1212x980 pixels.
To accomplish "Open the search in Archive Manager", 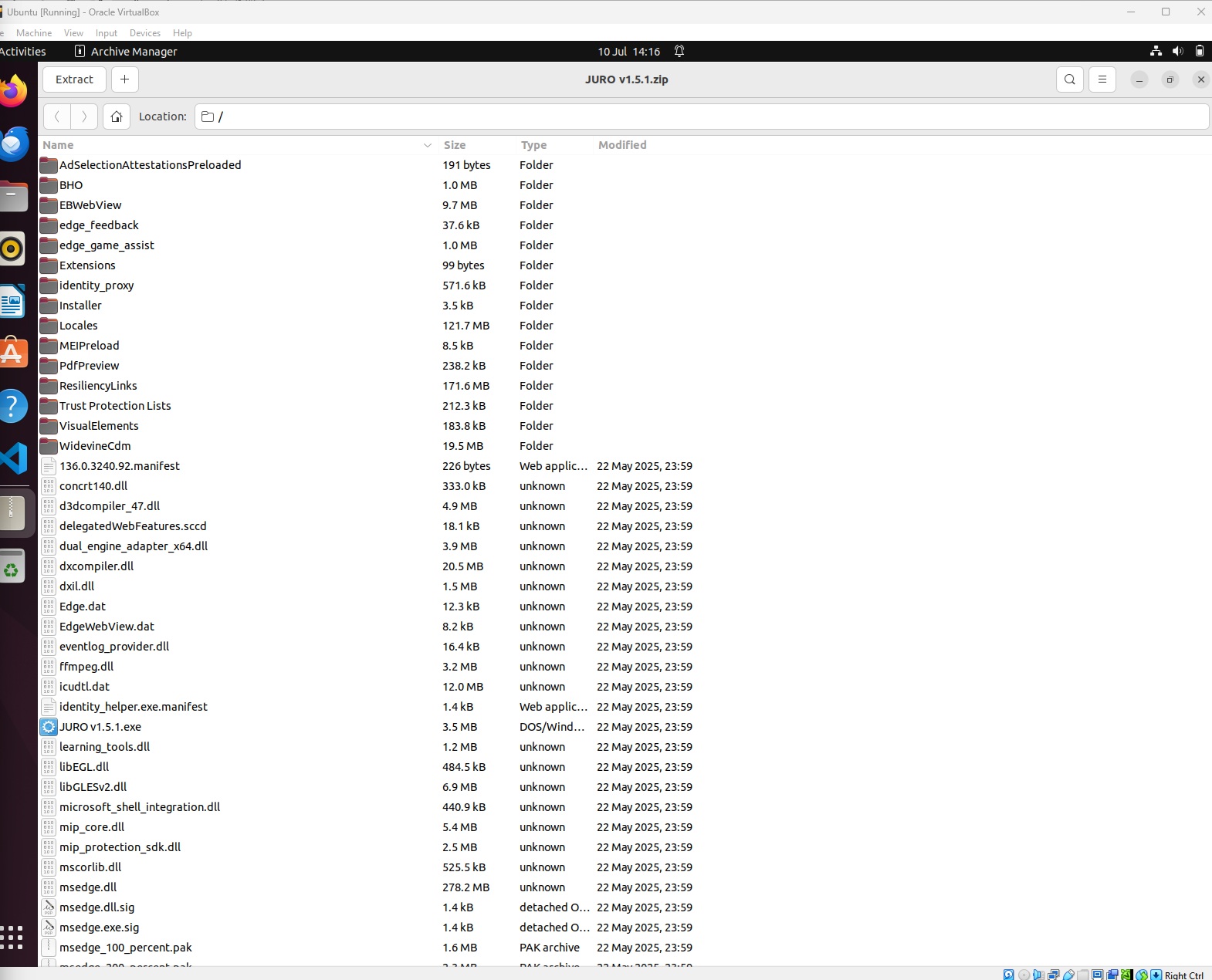I will coord(1069,79).
